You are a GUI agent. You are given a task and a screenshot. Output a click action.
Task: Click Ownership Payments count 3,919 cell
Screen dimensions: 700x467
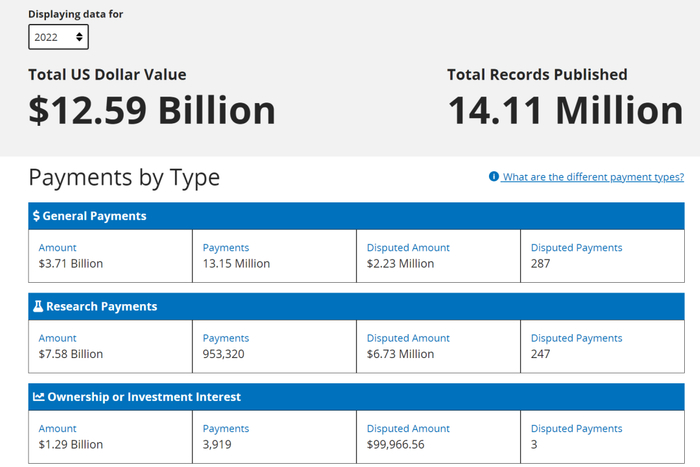(274, 436)
